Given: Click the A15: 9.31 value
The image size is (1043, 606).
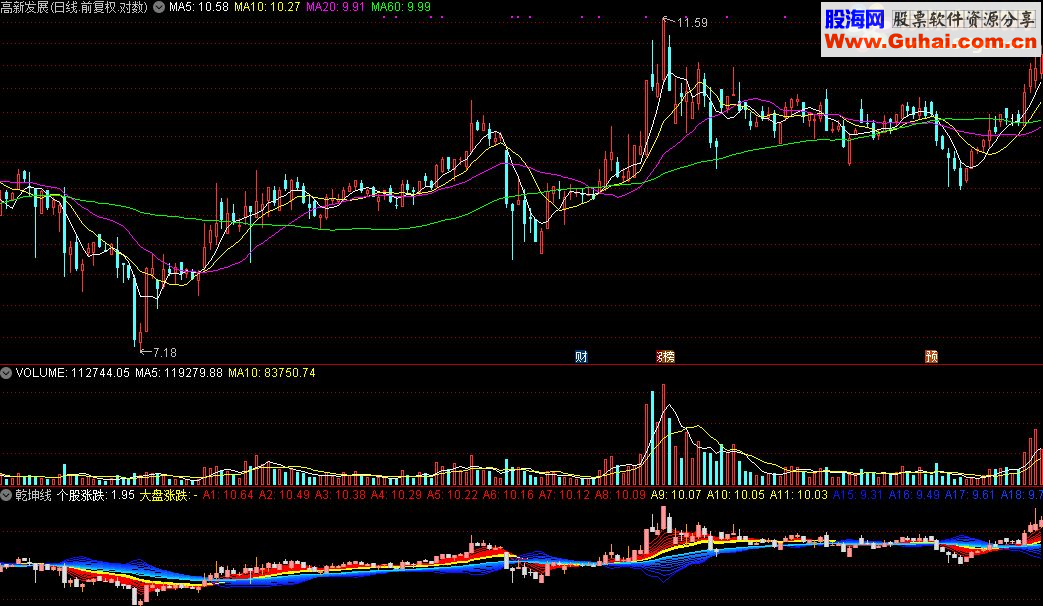Looking at the screenshot, I should (858, 496).
